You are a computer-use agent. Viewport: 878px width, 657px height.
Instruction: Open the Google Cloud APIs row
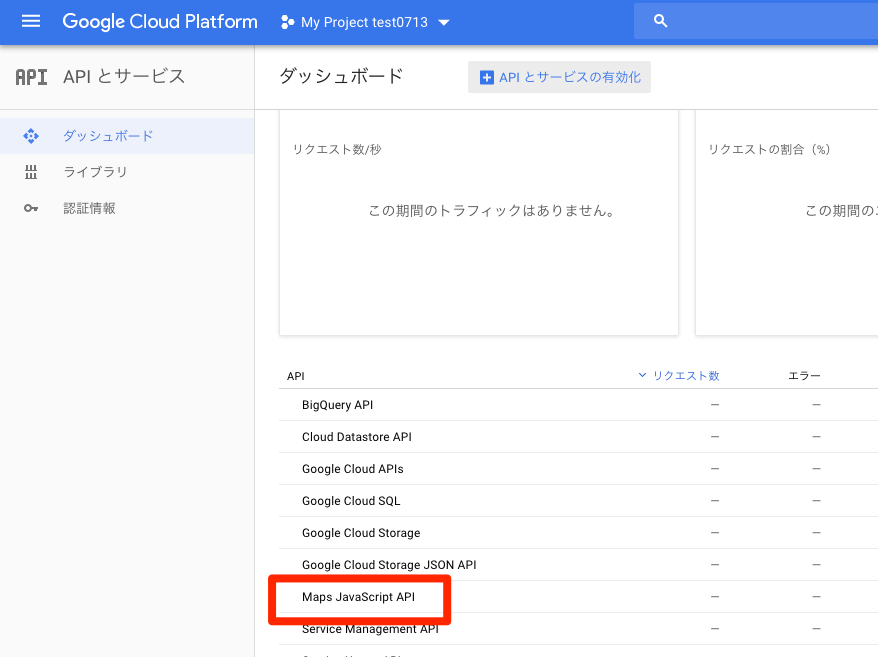pyautogui.click(x=578, y=469)
